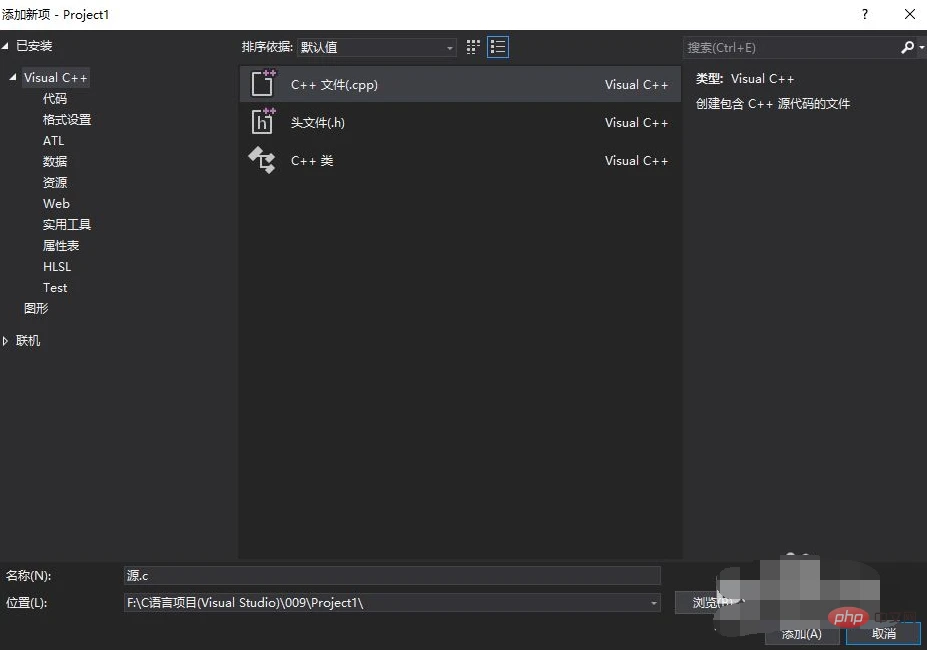
Task: Open dialog help via question mark icon
Action: [x=864, y=14]
